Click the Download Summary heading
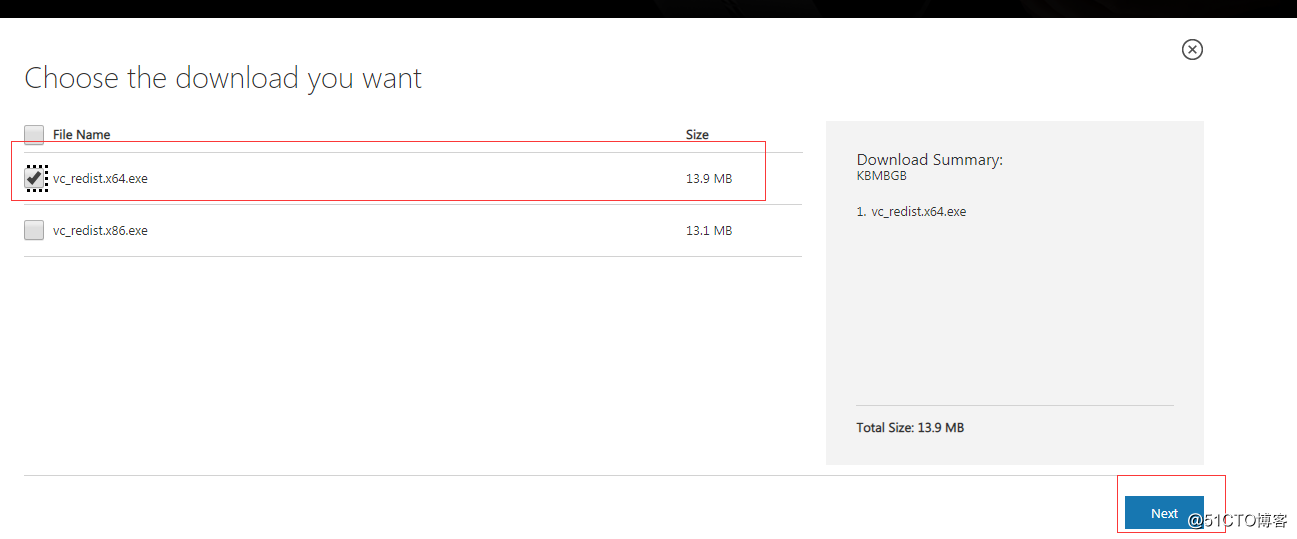The image size is (1297, 539). pyautogui.click(x=930, y=160)
